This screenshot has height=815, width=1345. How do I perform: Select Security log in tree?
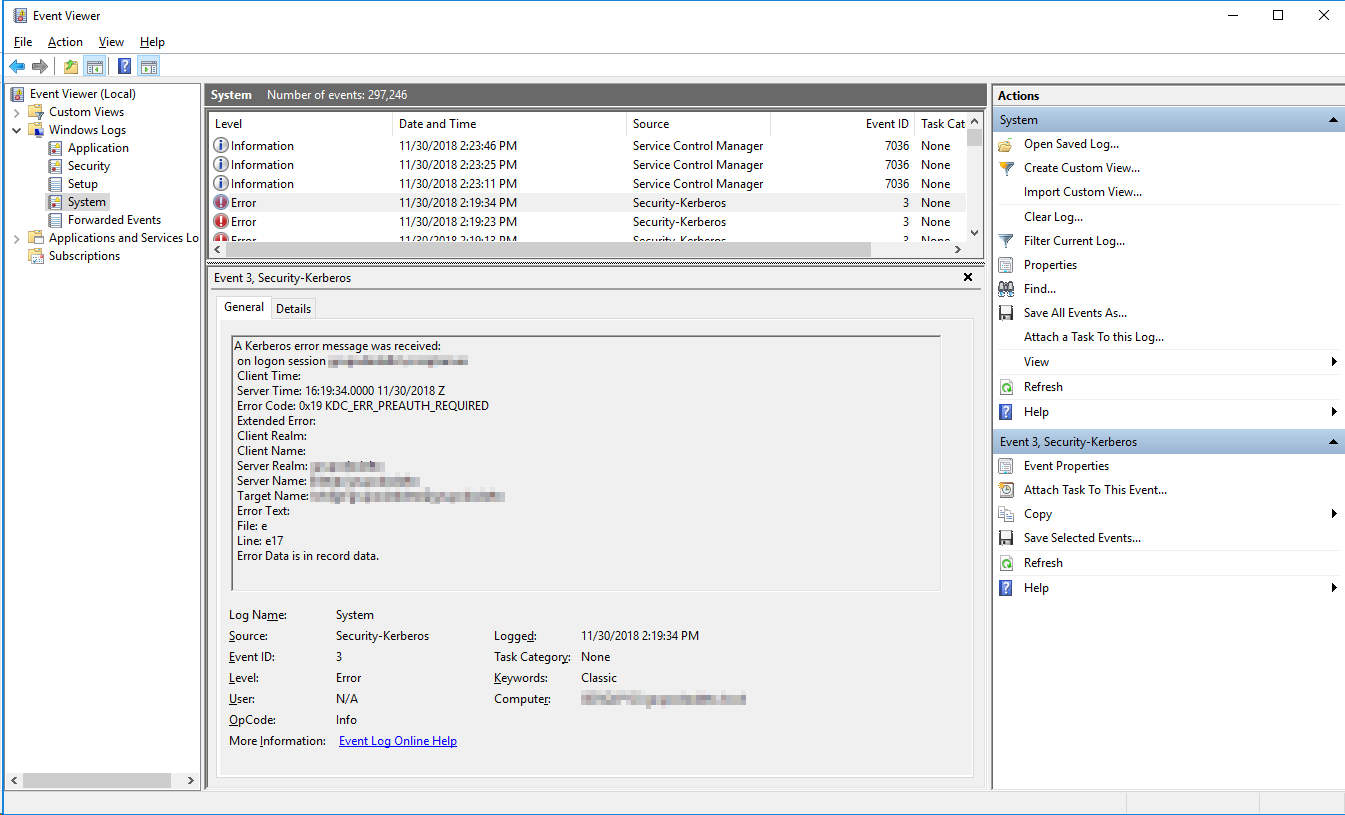tap(88, 166)
